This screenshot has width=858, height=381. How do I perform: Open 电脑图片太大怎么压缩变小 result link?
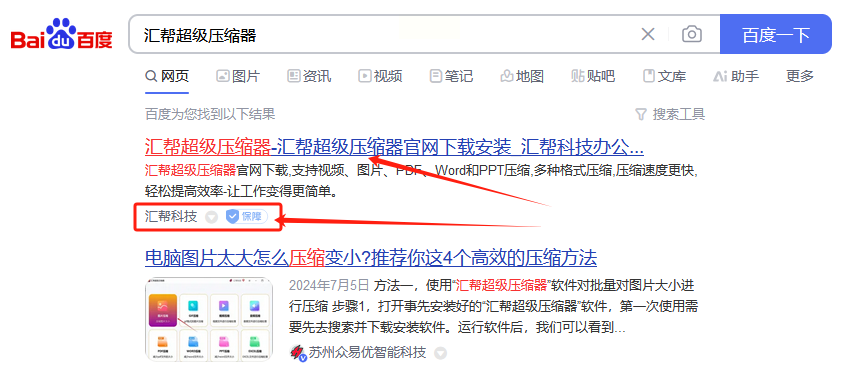coord(371,257)
